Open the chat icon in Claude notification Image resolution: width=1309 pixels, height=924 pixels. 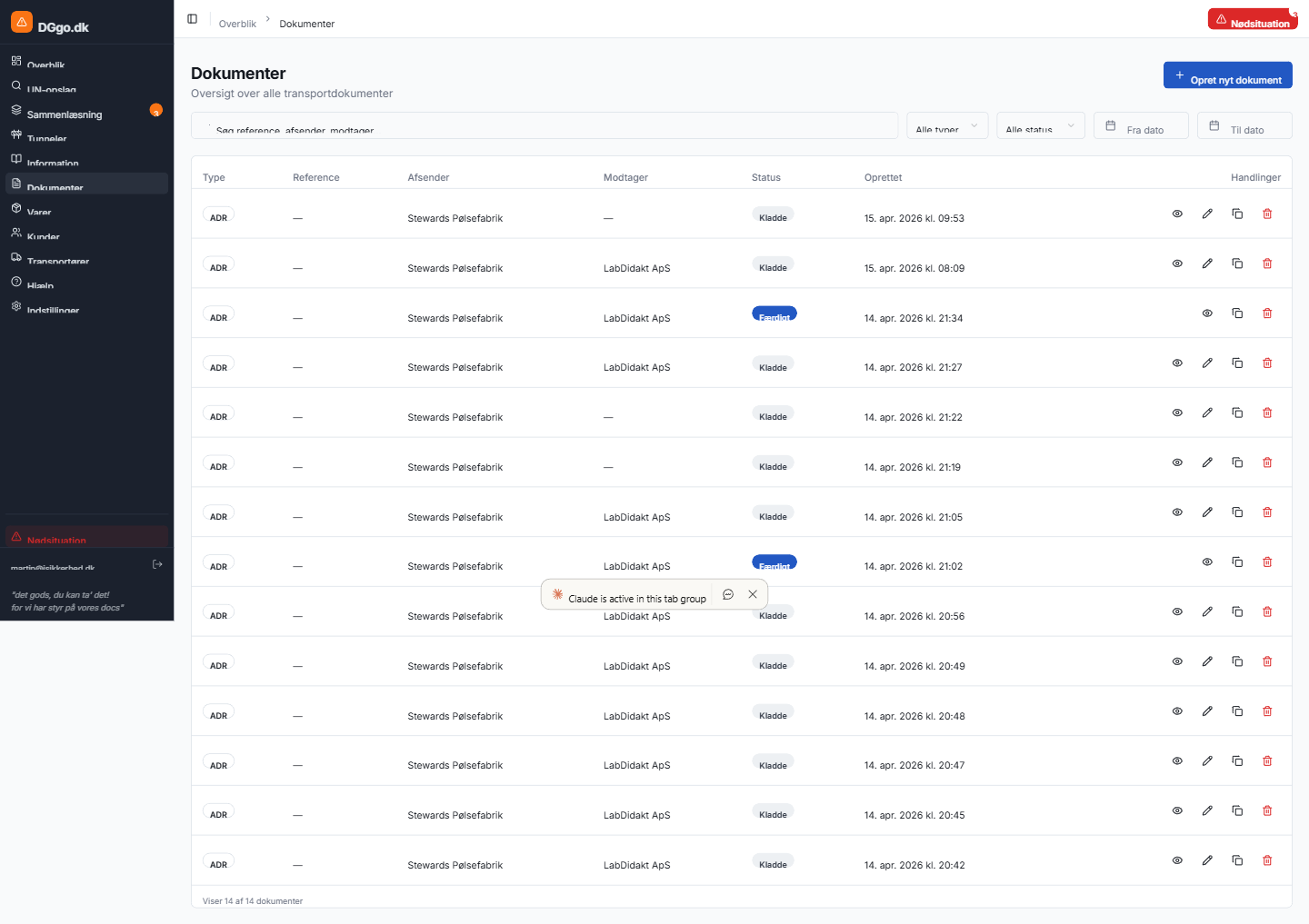[728, 594]
